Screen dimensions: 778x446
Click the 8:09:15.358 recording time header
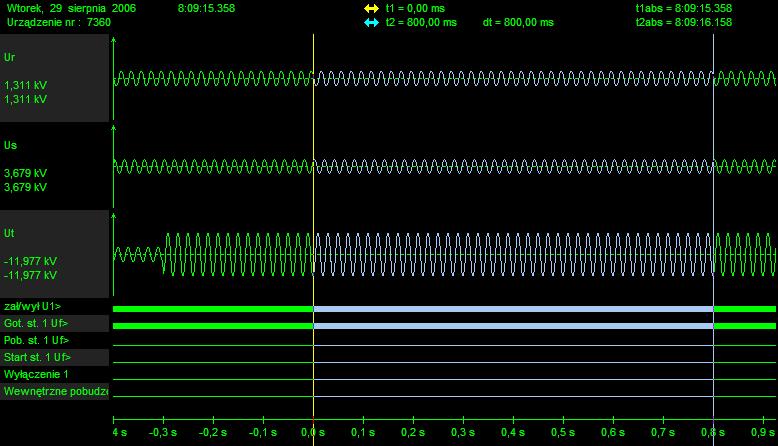click(206, 8)
